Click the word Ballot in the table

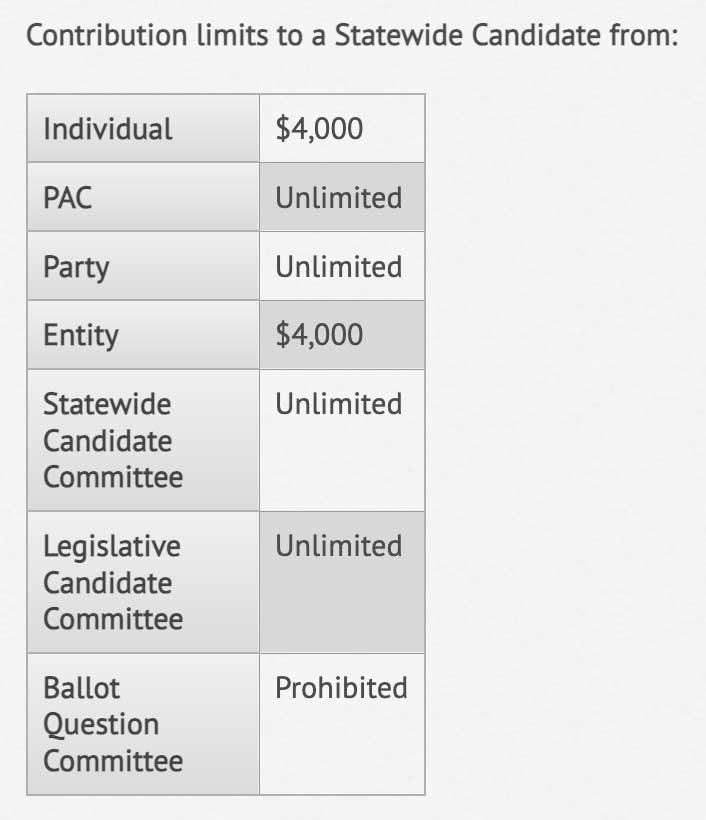tap(82, 688)
